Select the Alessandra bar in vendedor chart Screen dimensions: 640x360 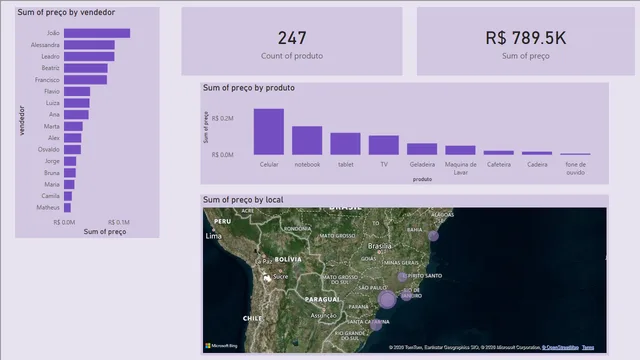click(x=89, y=45)
